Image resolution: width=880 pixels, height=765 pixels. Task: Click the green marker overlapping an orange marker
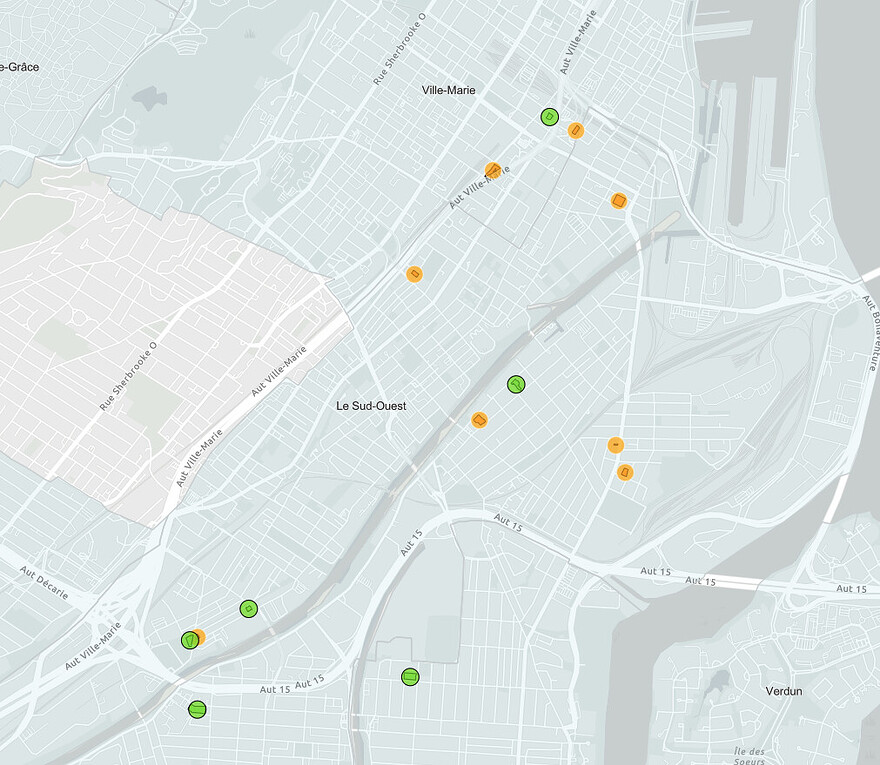(190, 640)
